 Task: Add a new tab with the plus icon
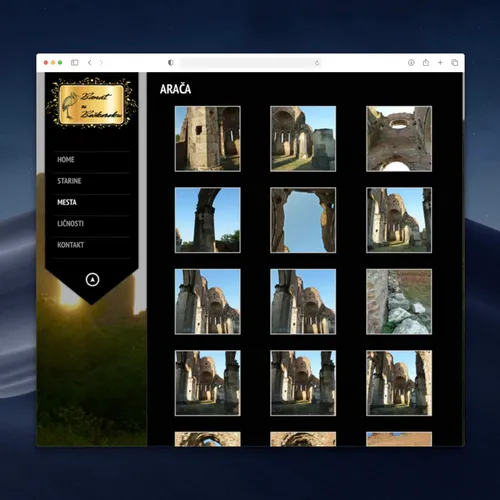(440, 62)
